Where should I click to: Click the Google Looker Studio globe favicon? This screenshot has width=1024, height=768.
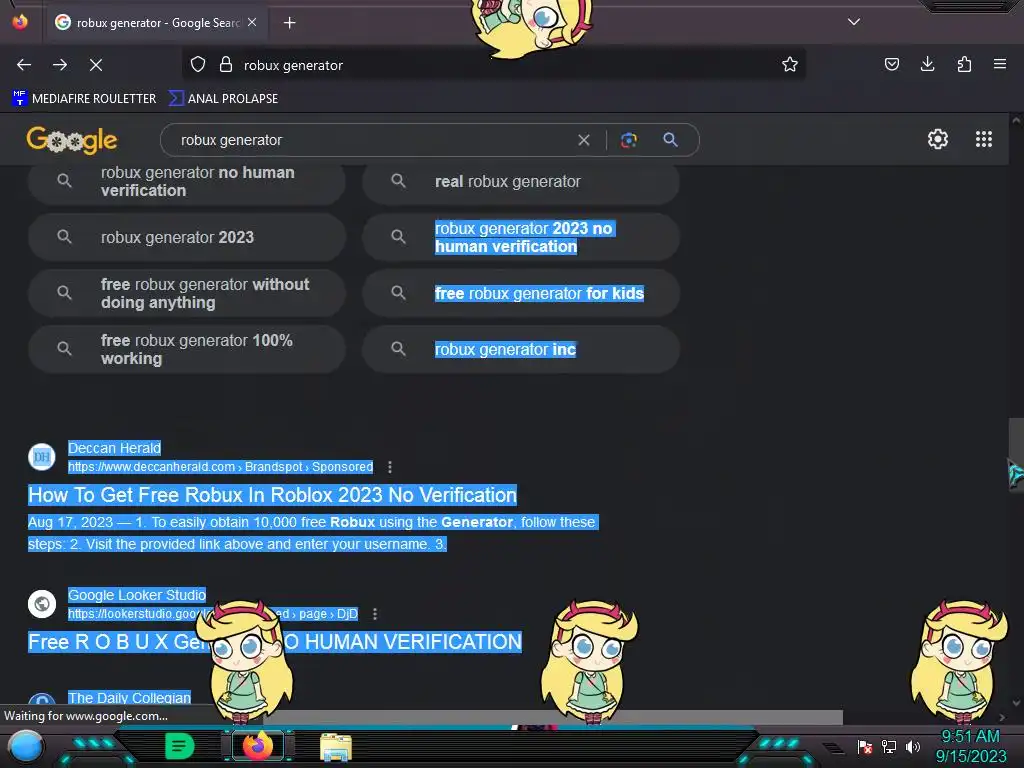pos(42,603)
